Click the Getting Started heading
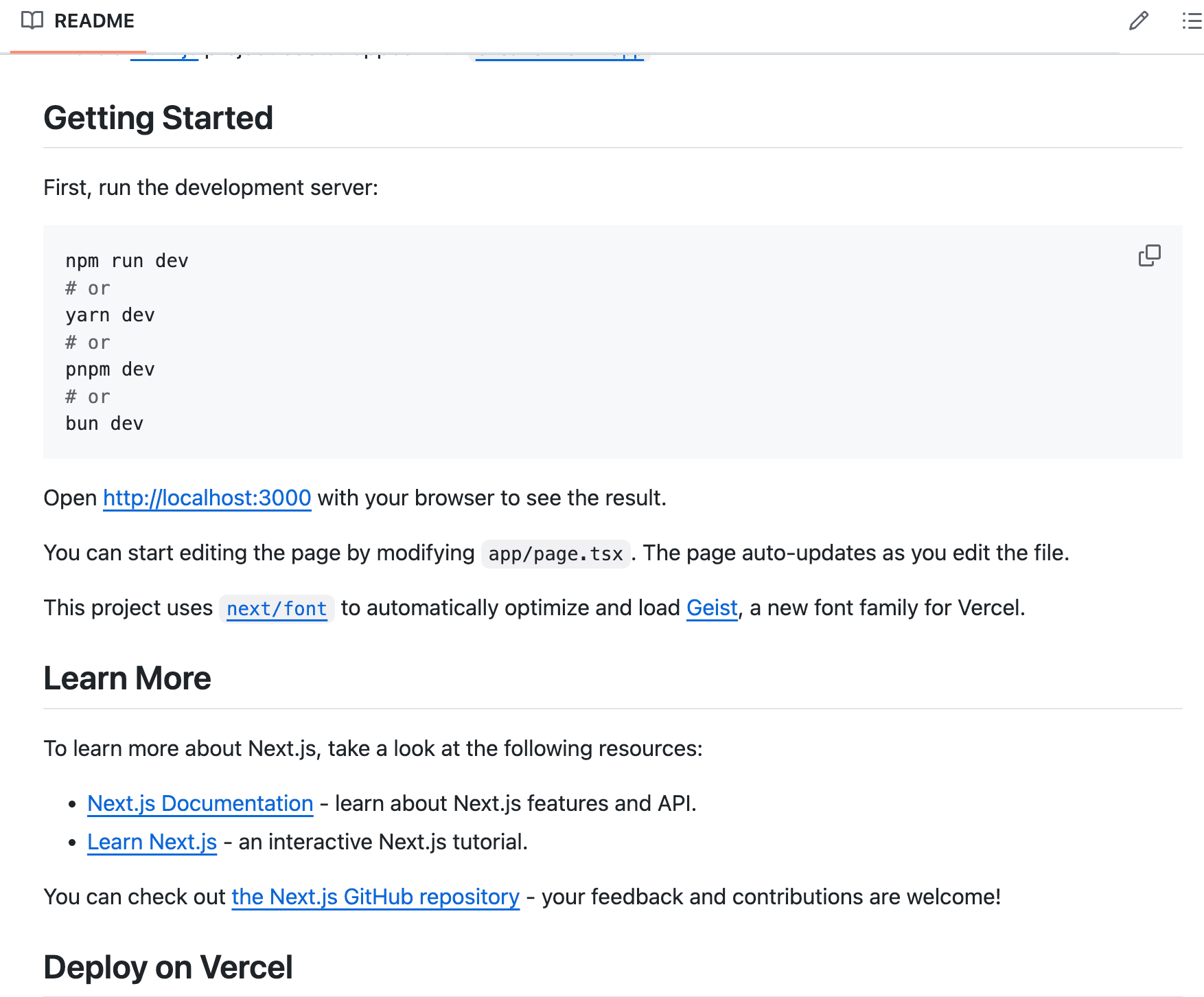The image size is (1204, 997). click(159, 118)
